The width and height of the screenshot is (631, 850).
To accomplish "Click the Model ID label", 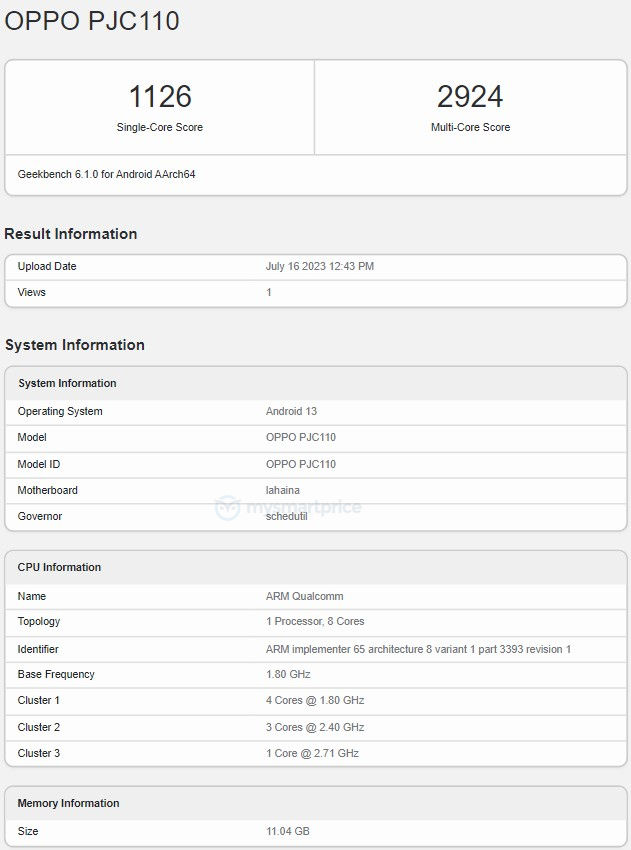I will click(x=39, y=465).
